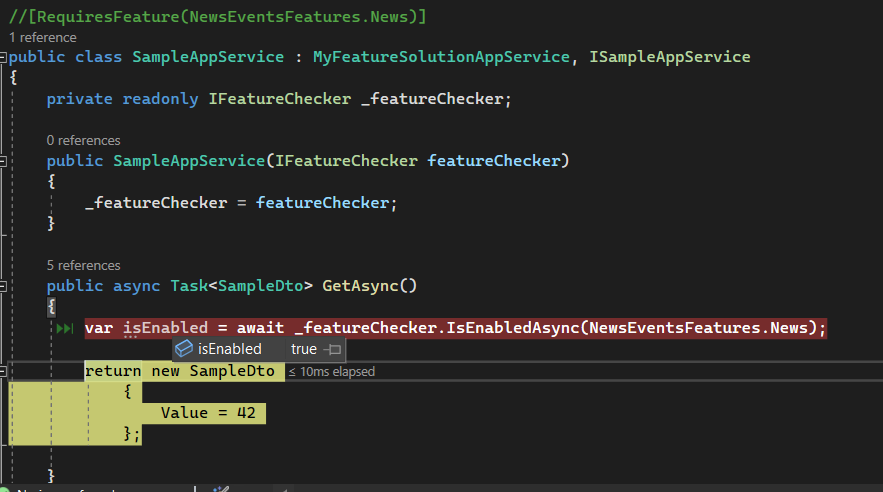
Task: Click the '_featureChecker = featureChecker;' assignment line
Action: click(242, 203)
